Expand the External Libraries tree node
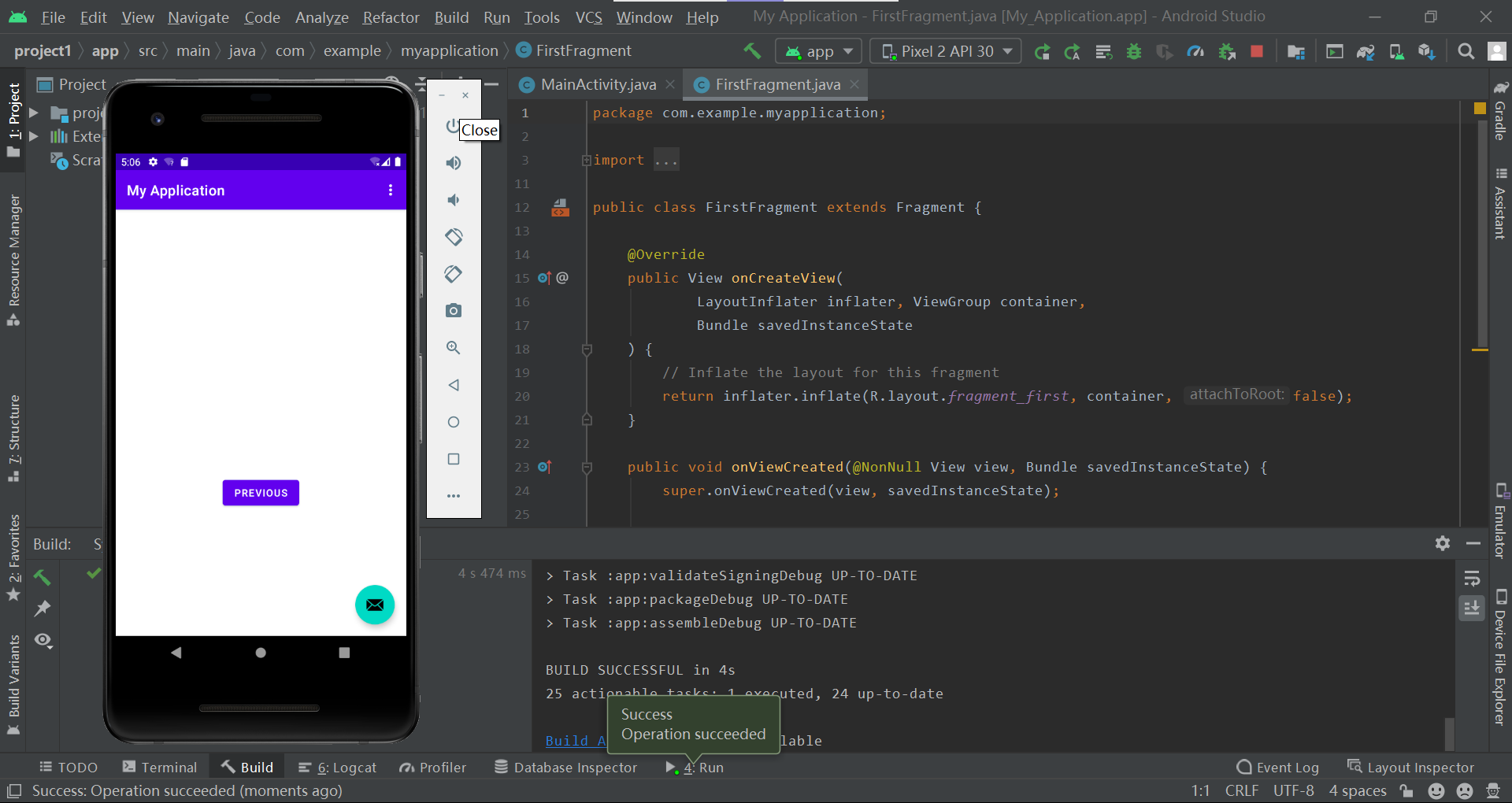Screen dimensions: 1512x803 [34, 136]
